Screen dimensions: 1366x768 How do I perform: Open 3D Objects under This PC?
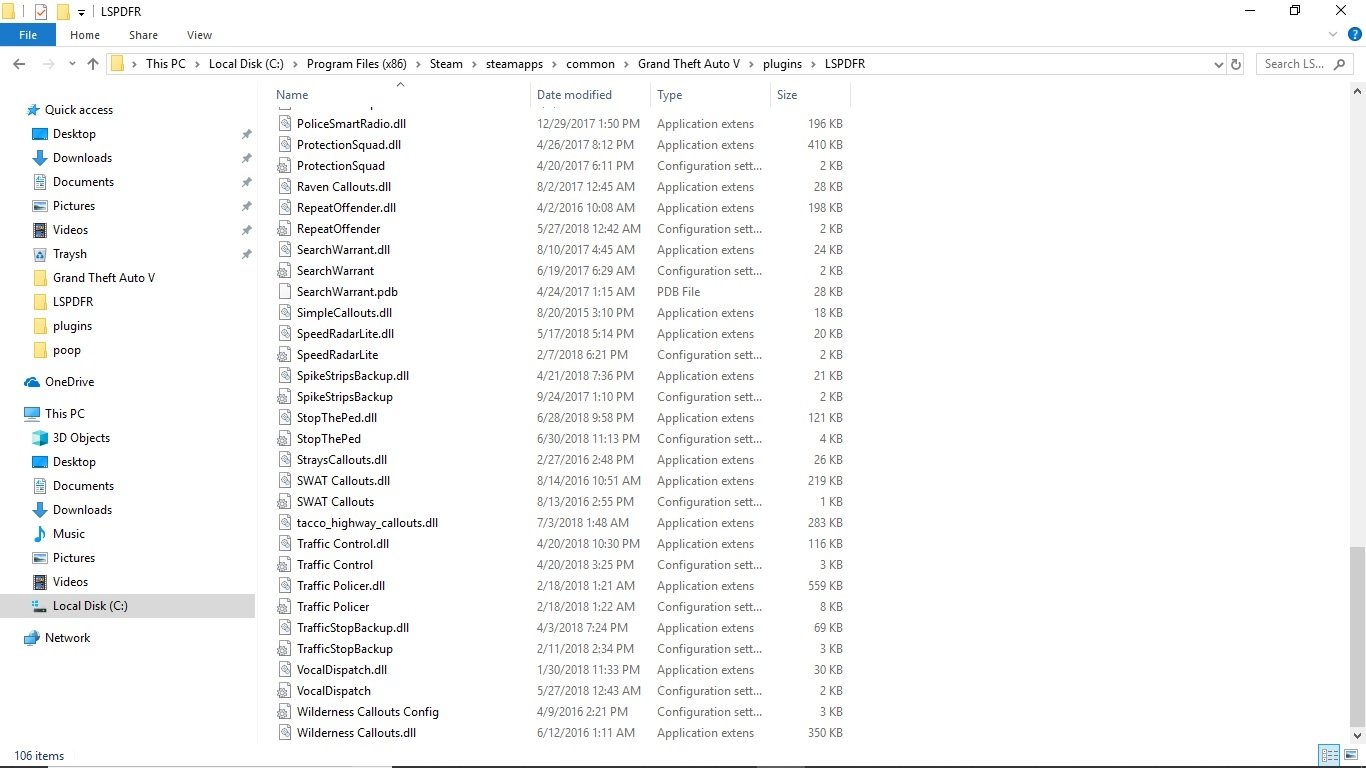tap(81, 438)
